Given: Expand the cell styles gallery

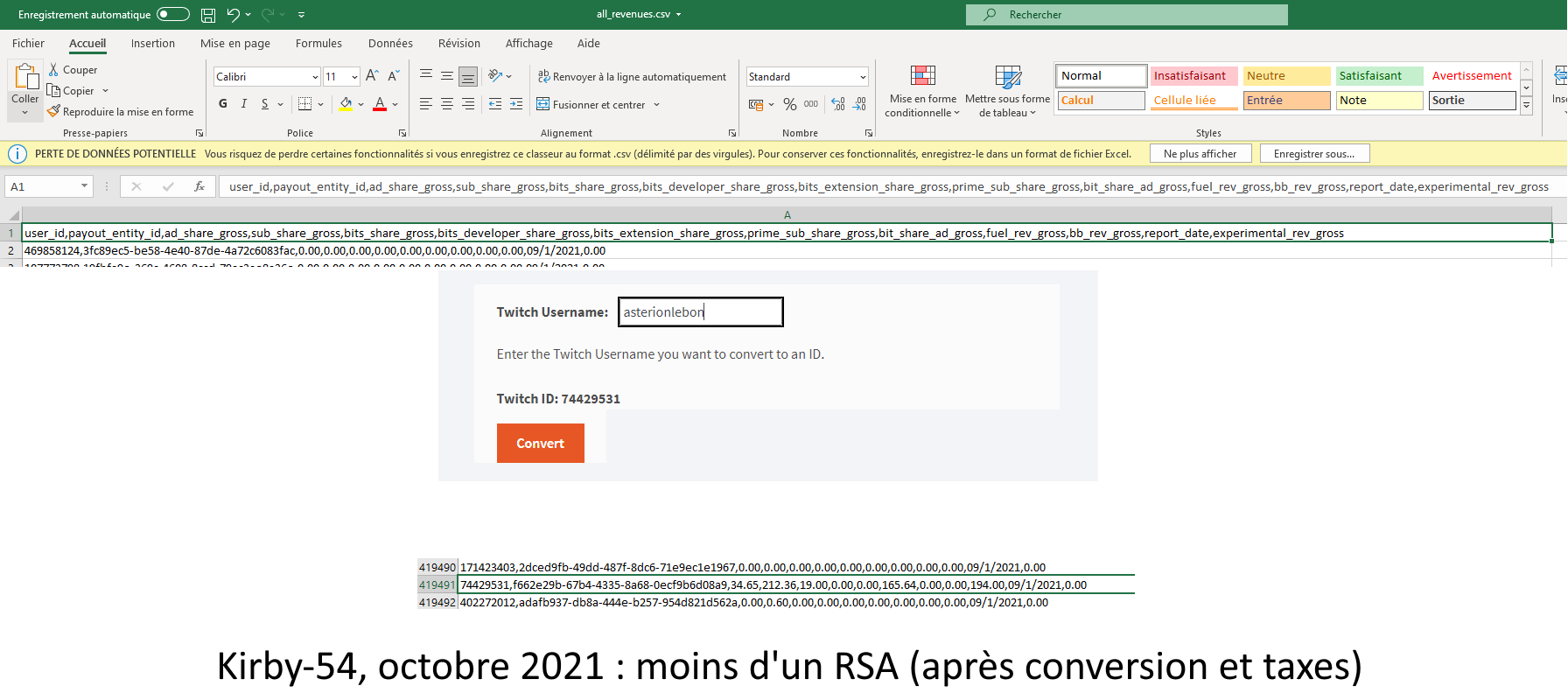Looking at the screenshot, I should pos(1526,106).
